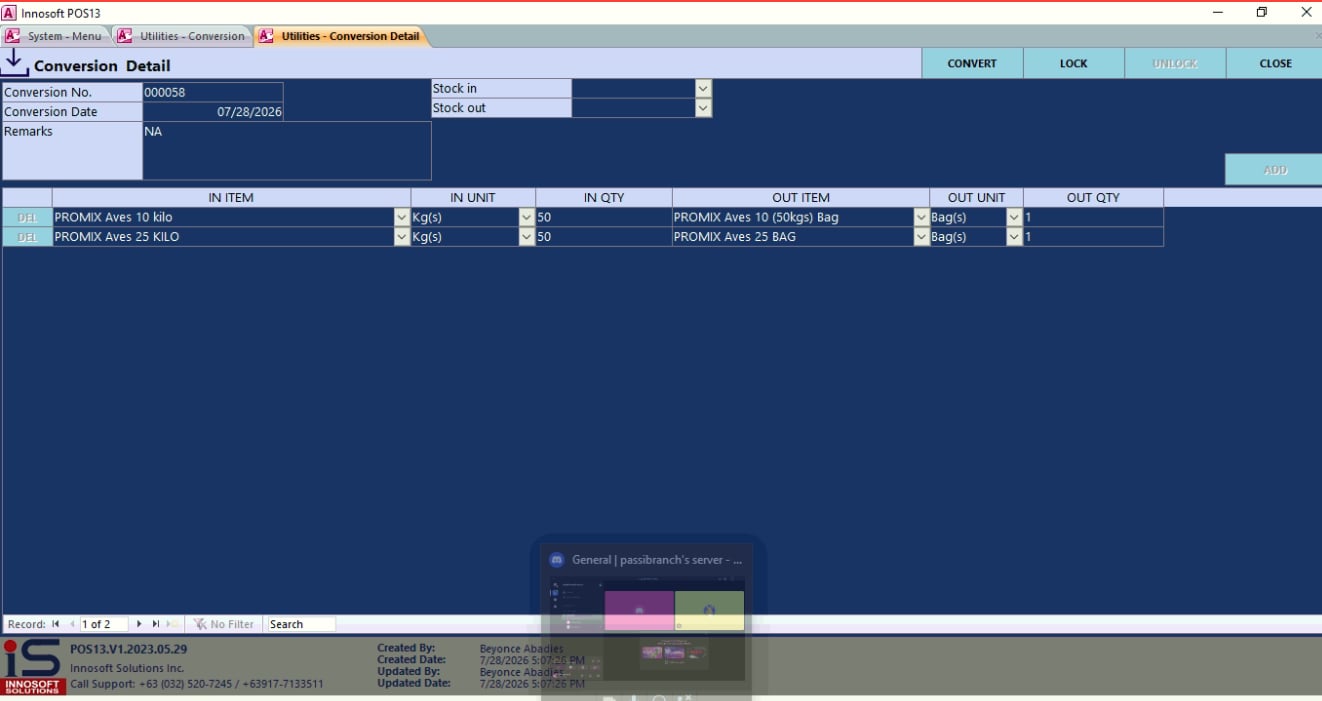
Task: Expand OUT ITEM dropdown for Aves 10 (50kgs) Bag
Action: tap(921, 217)
